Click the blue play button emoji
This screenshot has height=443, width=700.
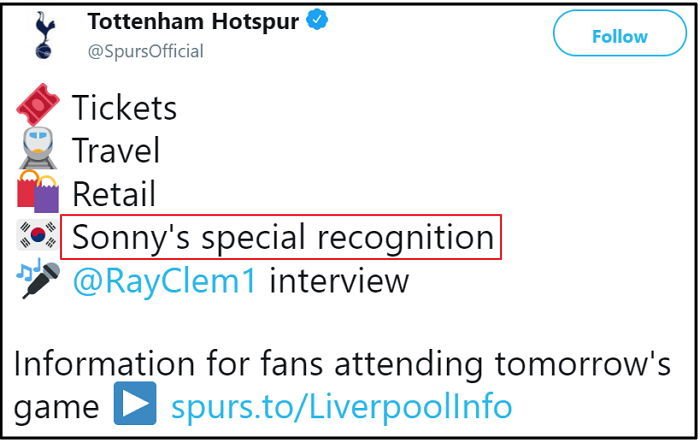coord(135,403)
